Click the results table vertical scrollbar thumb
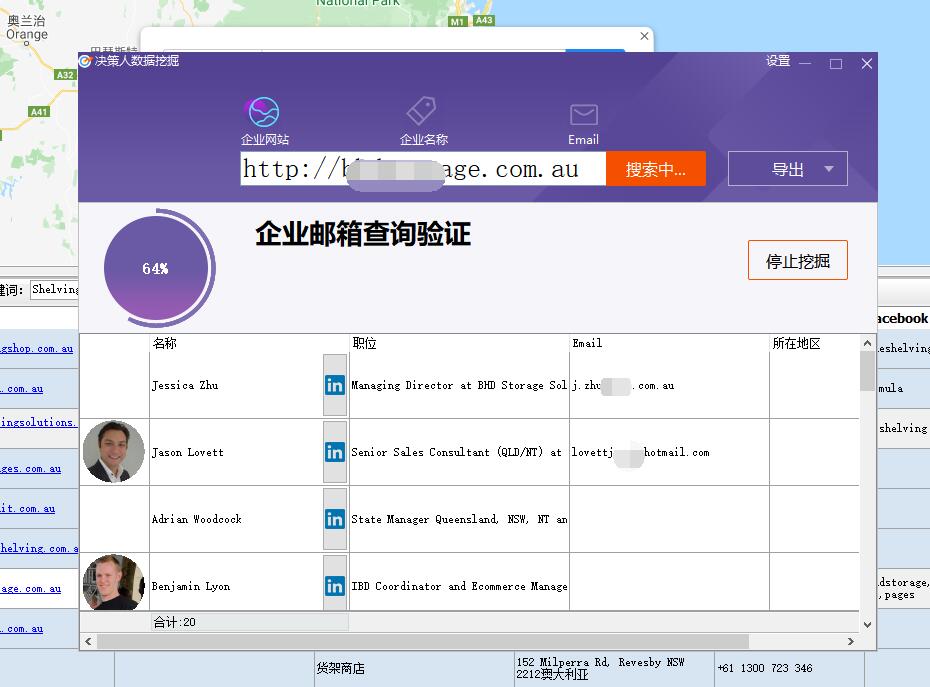The height and width of the screenshot is (687, 930). [867, 371]
